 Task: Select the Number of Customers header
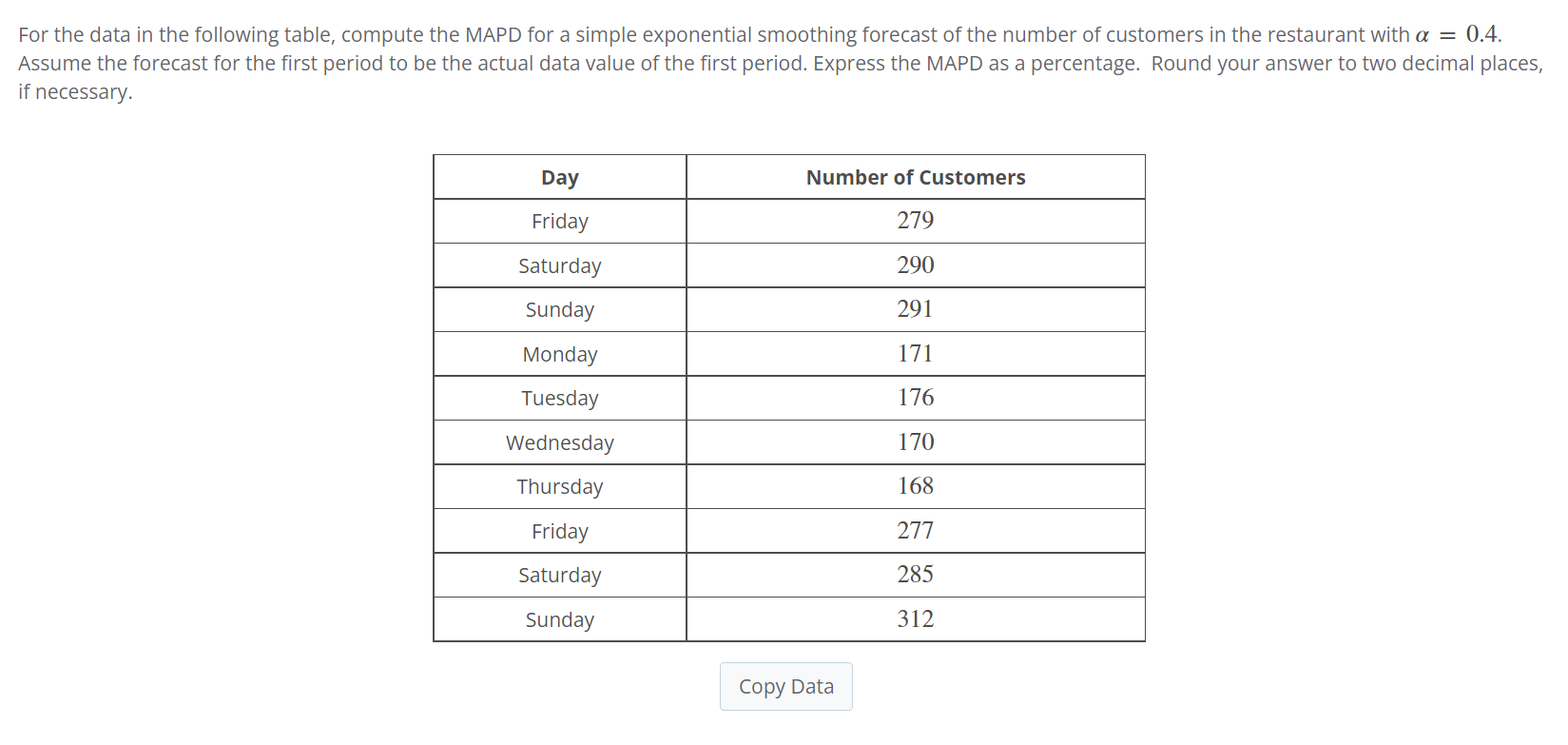916,177
